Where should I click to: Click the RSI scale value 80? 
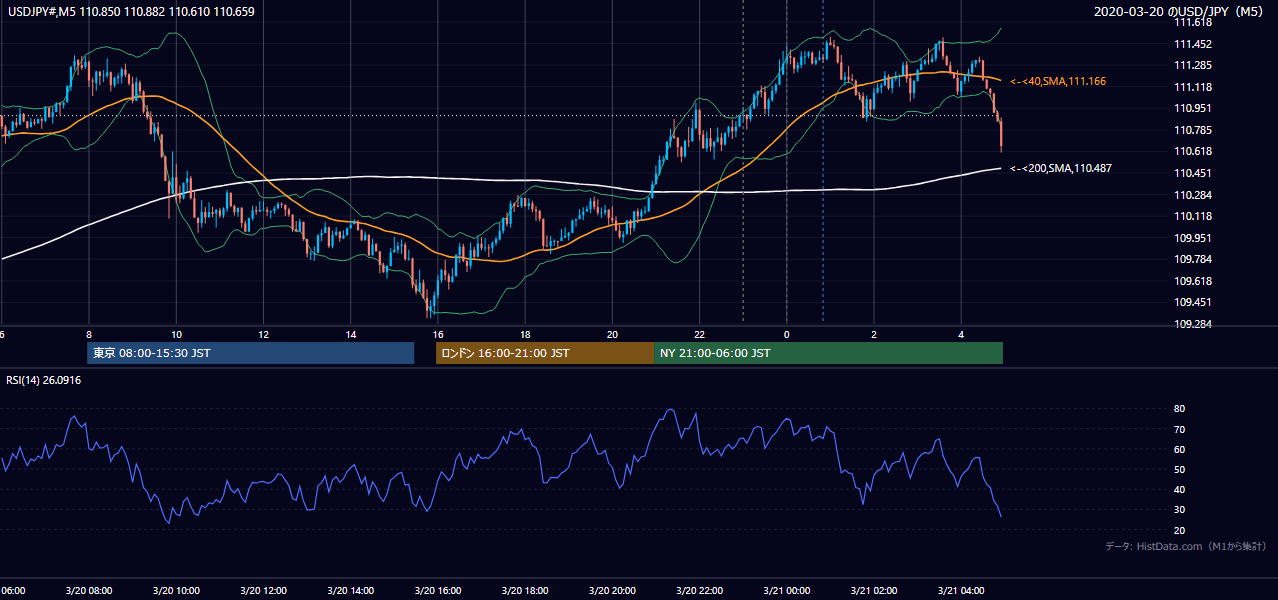click(1179, 409)
